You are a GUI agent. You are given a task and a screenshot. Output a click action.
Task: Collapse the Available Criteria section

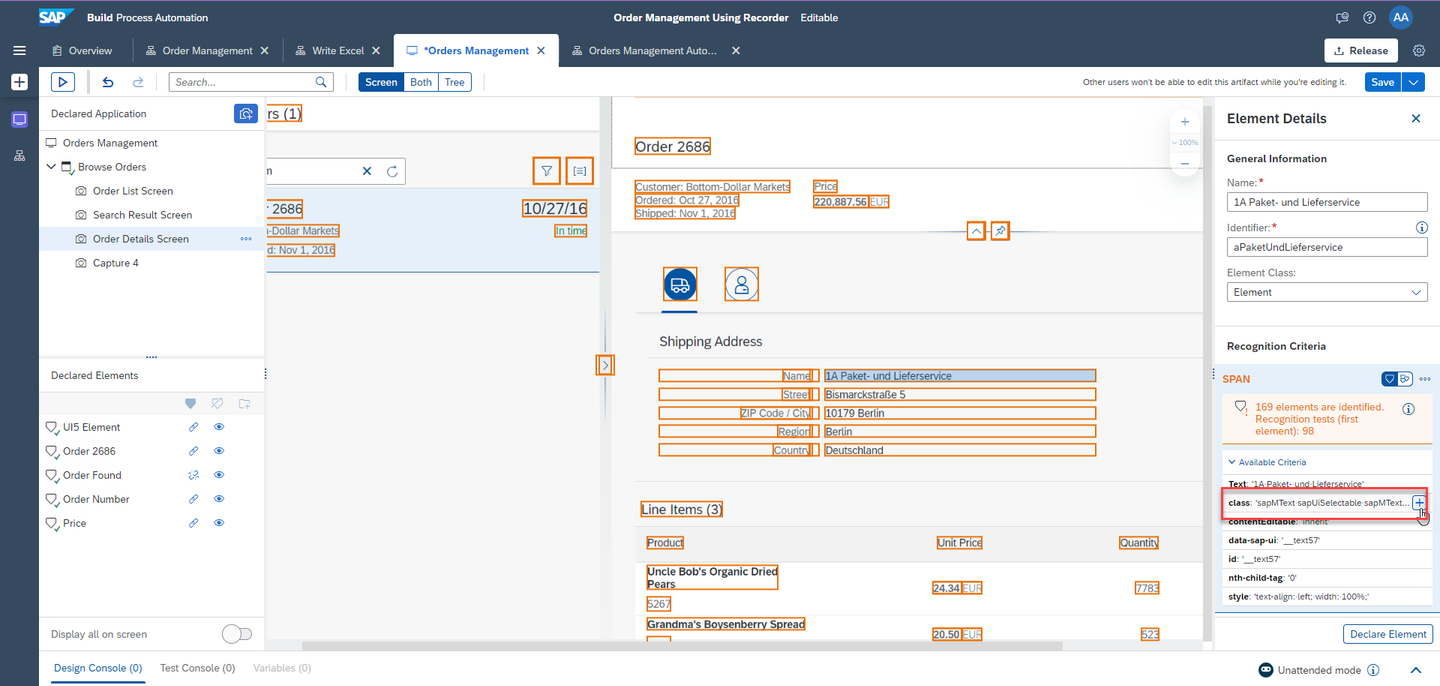[1230, 462]
